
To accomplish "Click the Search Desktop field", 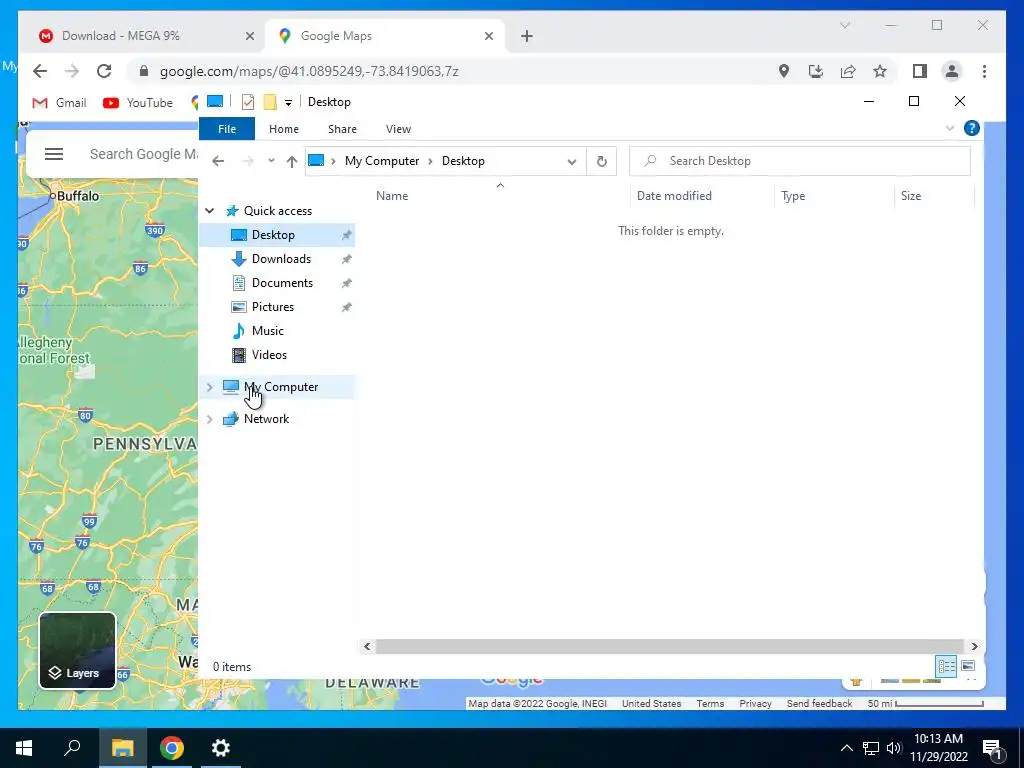I will [x=799, y=161].
